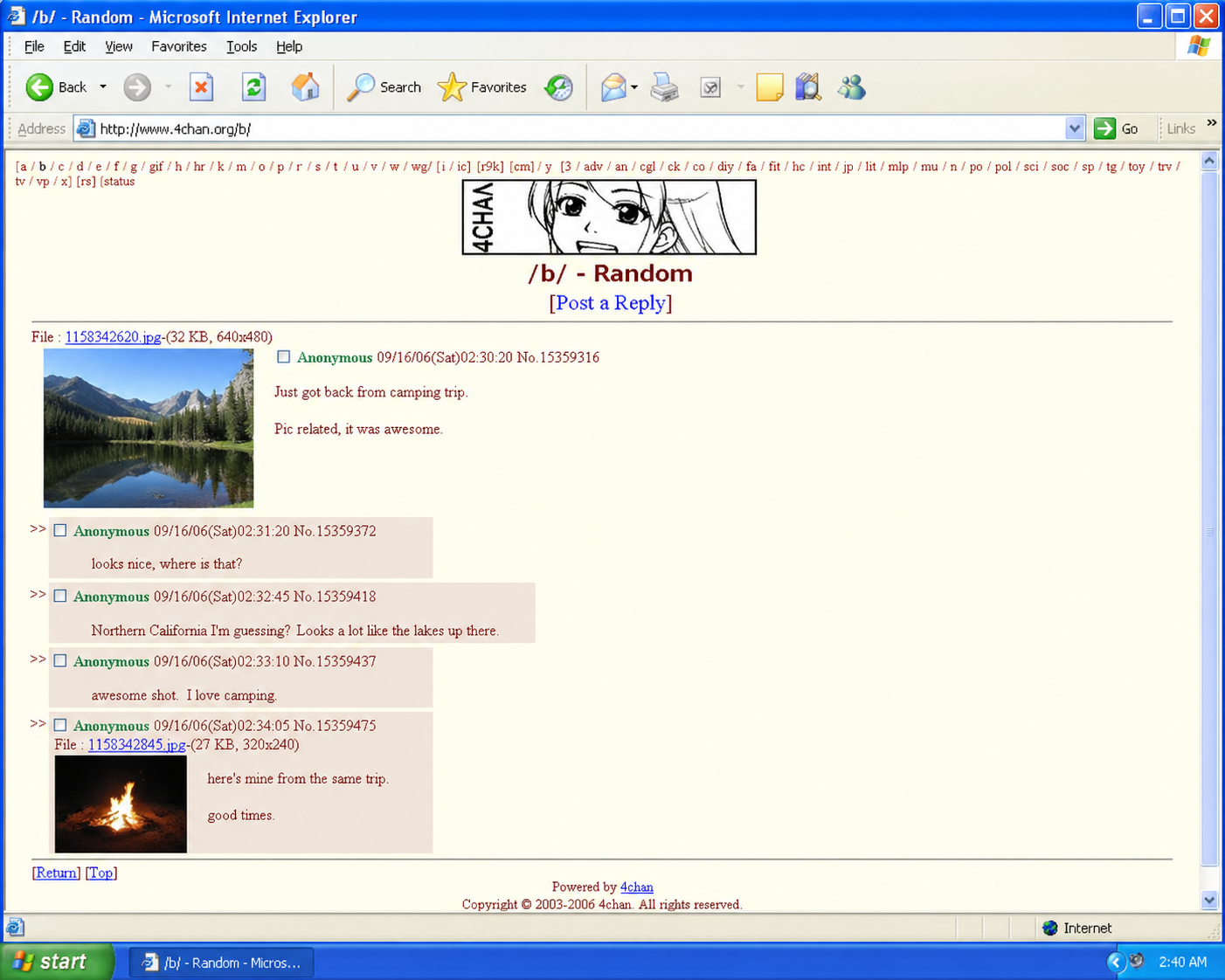
Task: Open the Mail toolbar icon
Action: tap(613, 87)
